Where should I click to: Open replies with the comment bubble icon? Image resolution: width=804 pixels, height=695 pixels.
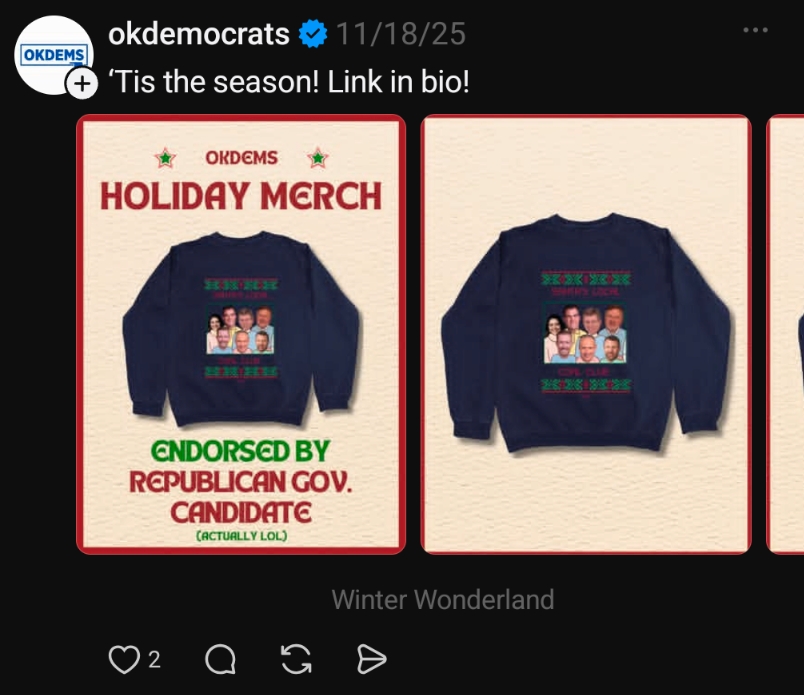tap(221, 659)
